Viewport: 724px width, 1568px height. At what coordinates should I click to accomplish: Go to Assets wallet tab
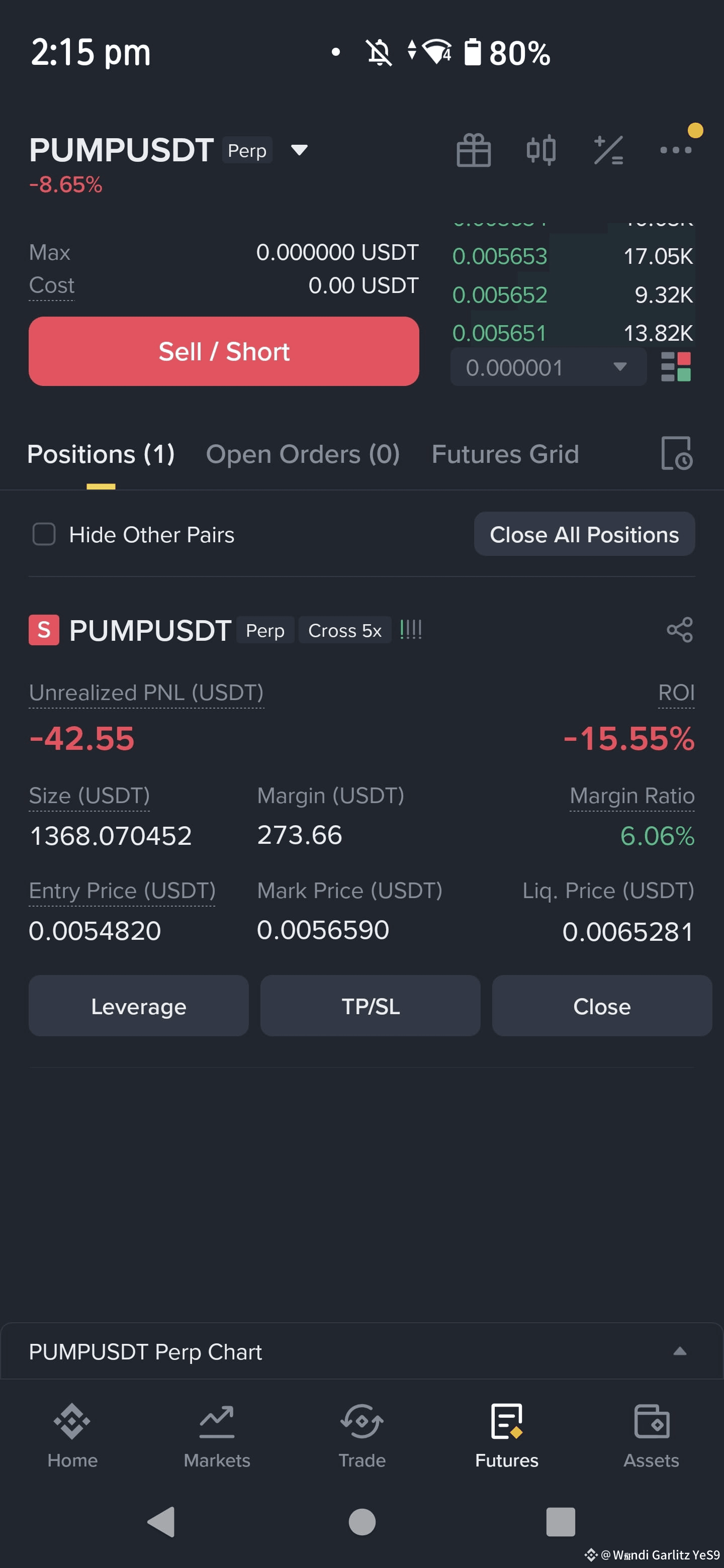point(651,1436)
